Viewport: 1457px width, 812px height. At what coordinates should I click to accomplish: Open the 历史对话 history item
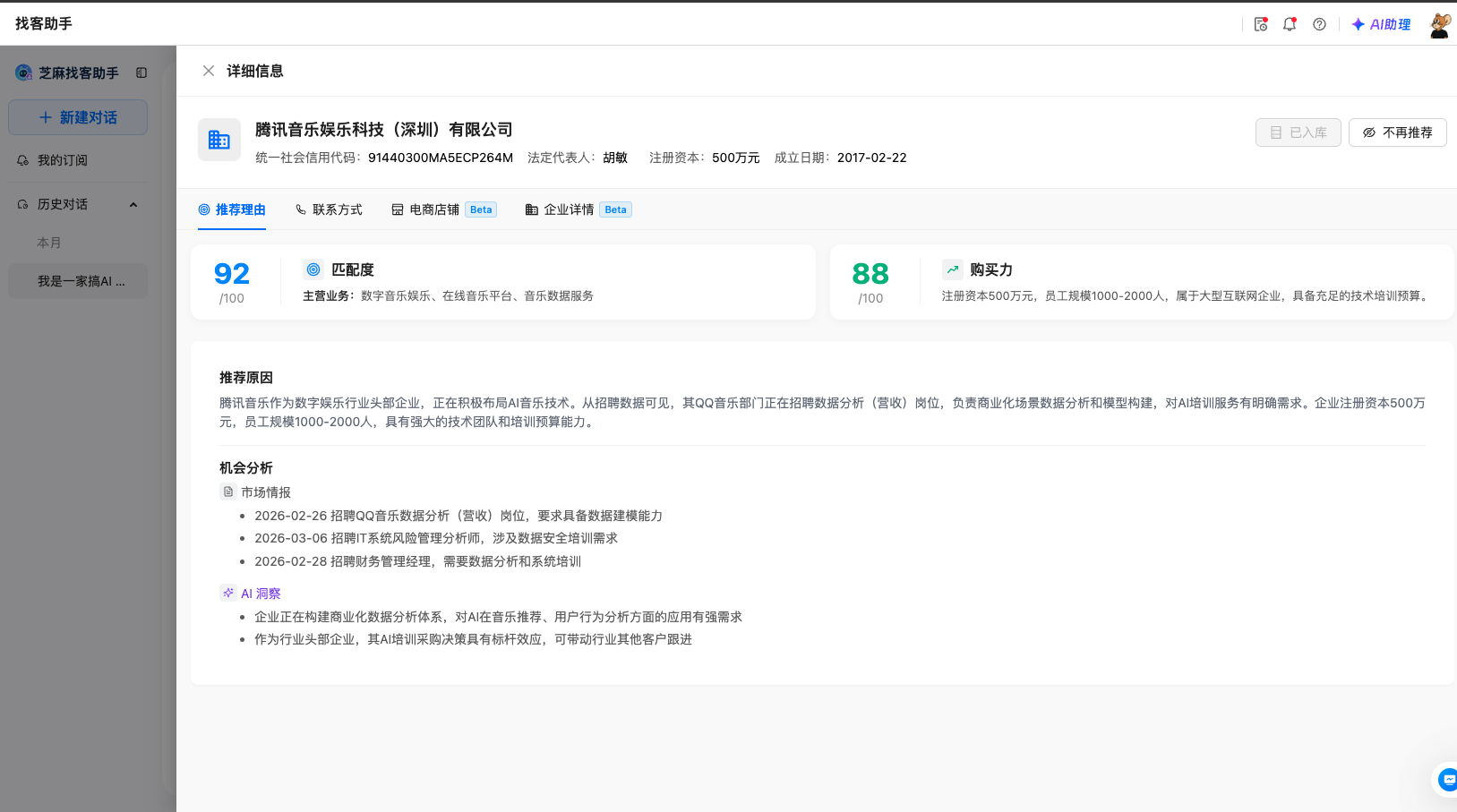[63, 204]
